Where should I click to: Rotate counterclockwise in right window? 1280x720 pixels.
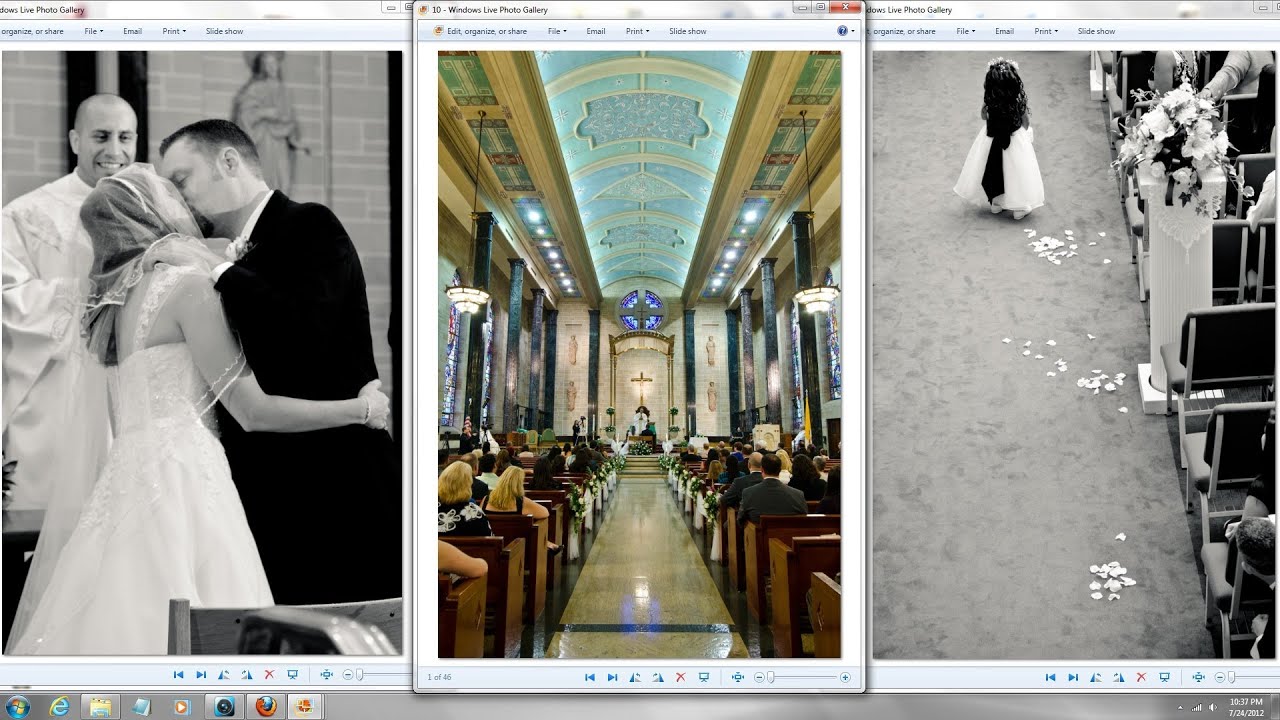click(1096, 677)
